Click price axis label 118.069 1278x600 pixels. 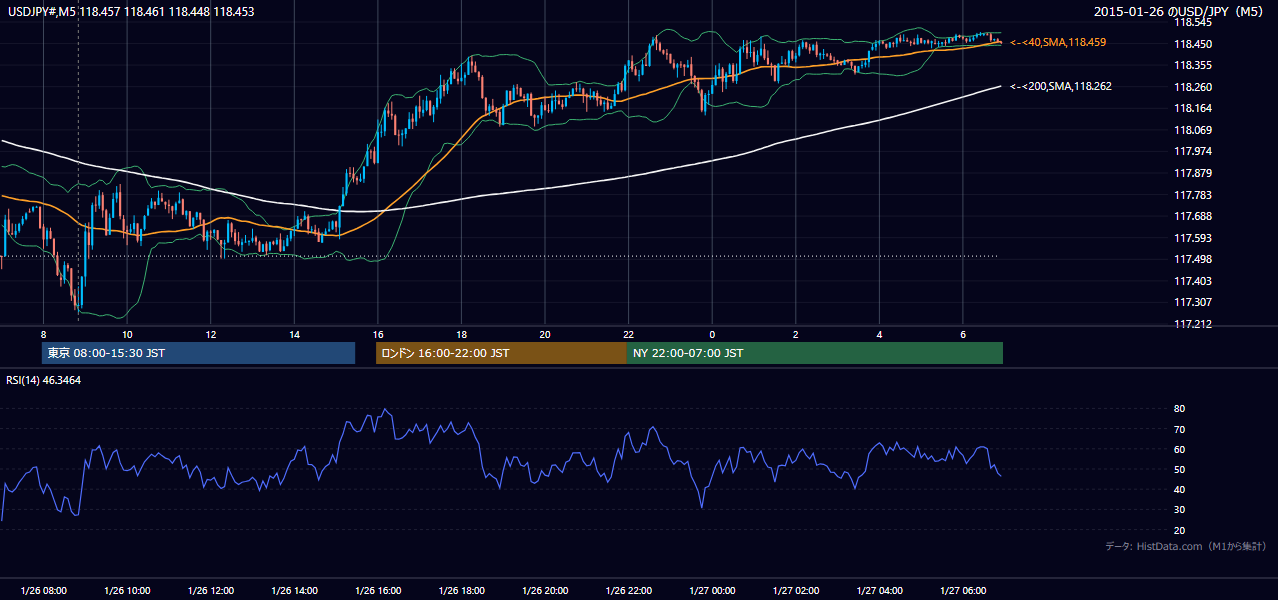pos(1192,130)
